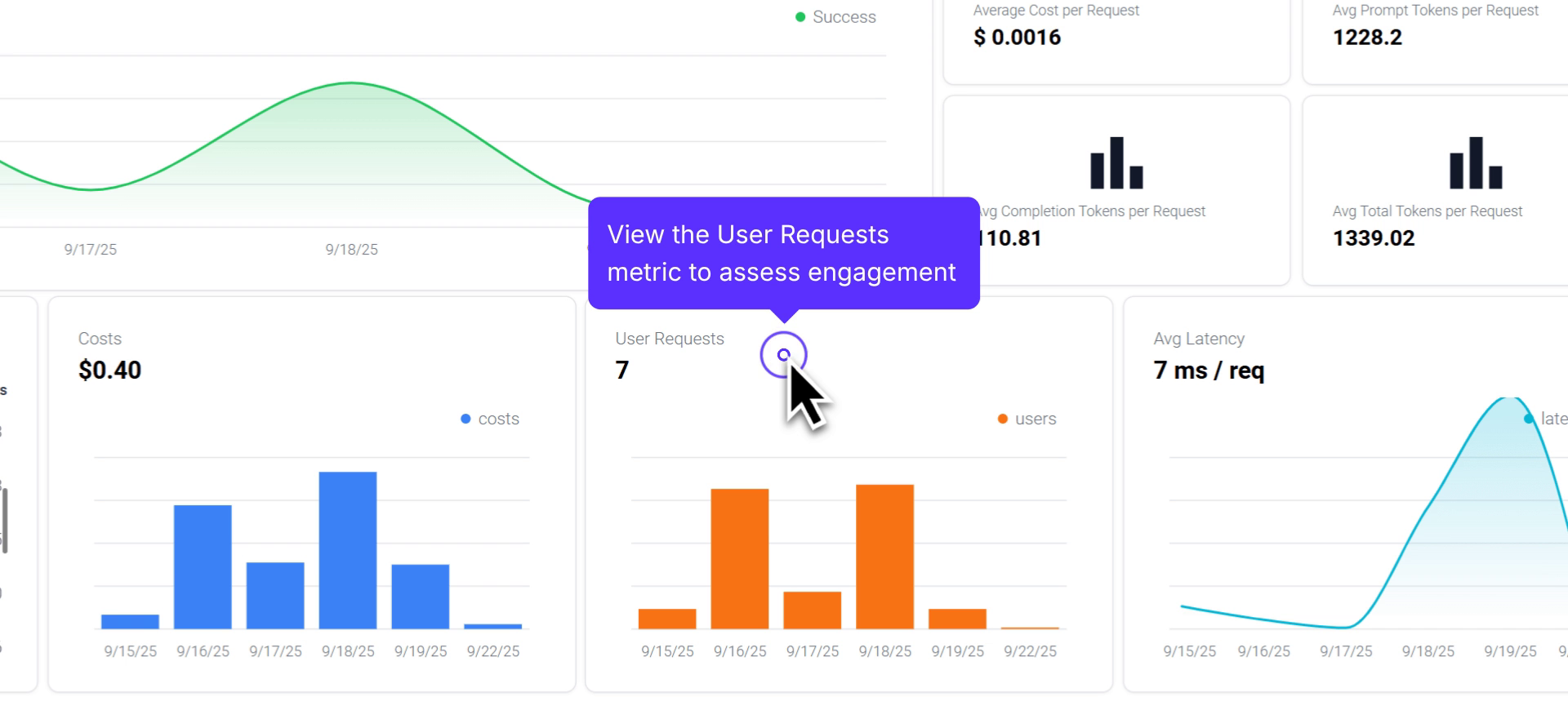
Task: Select the 9/18/25 bar in Costs chart
Action: pyautogui.click(x=348, y=550)
